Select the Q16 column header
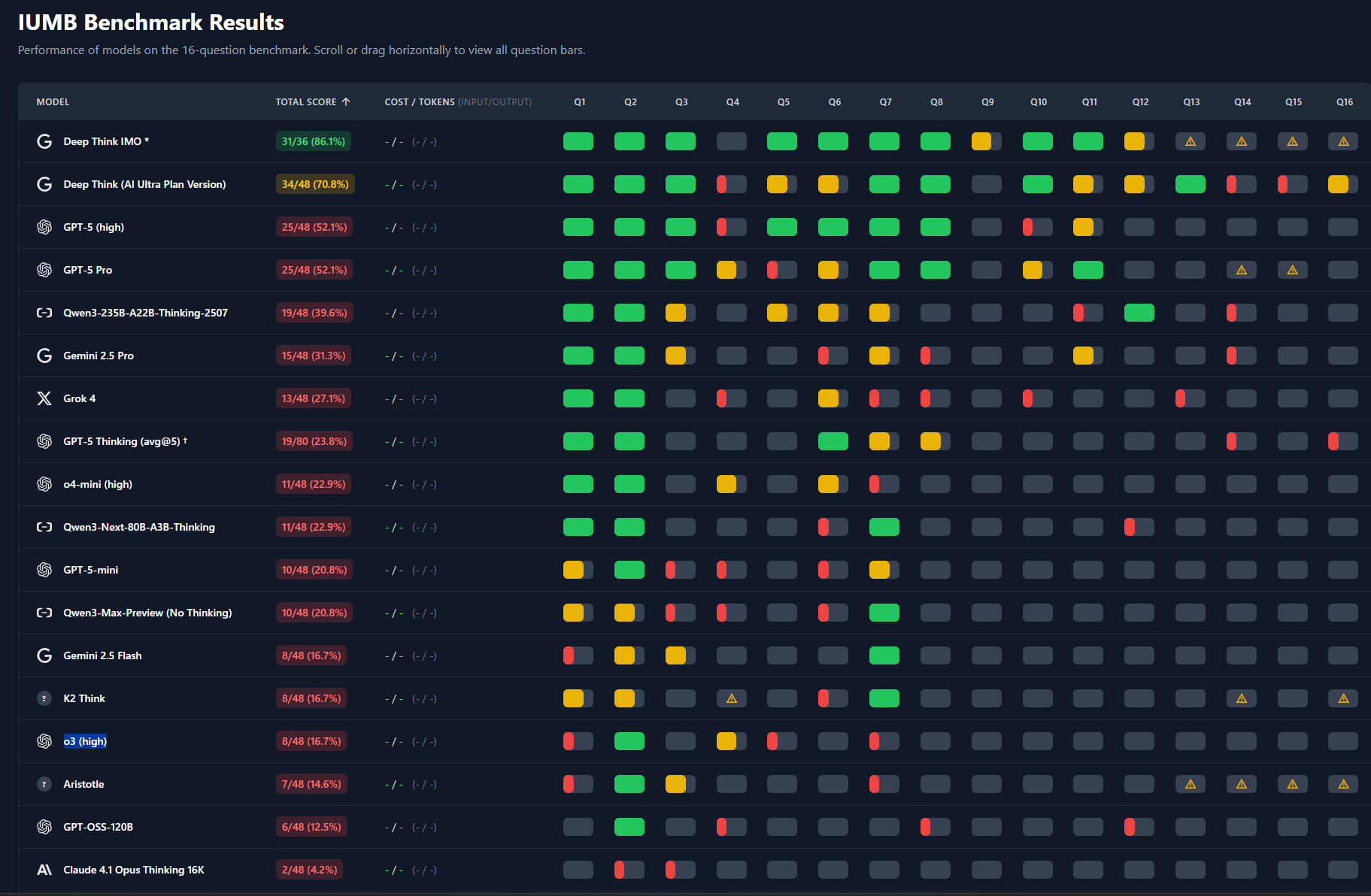The width and height of the screenshot is (1371, 896). pyautogui.click(x=1344, y=101)
